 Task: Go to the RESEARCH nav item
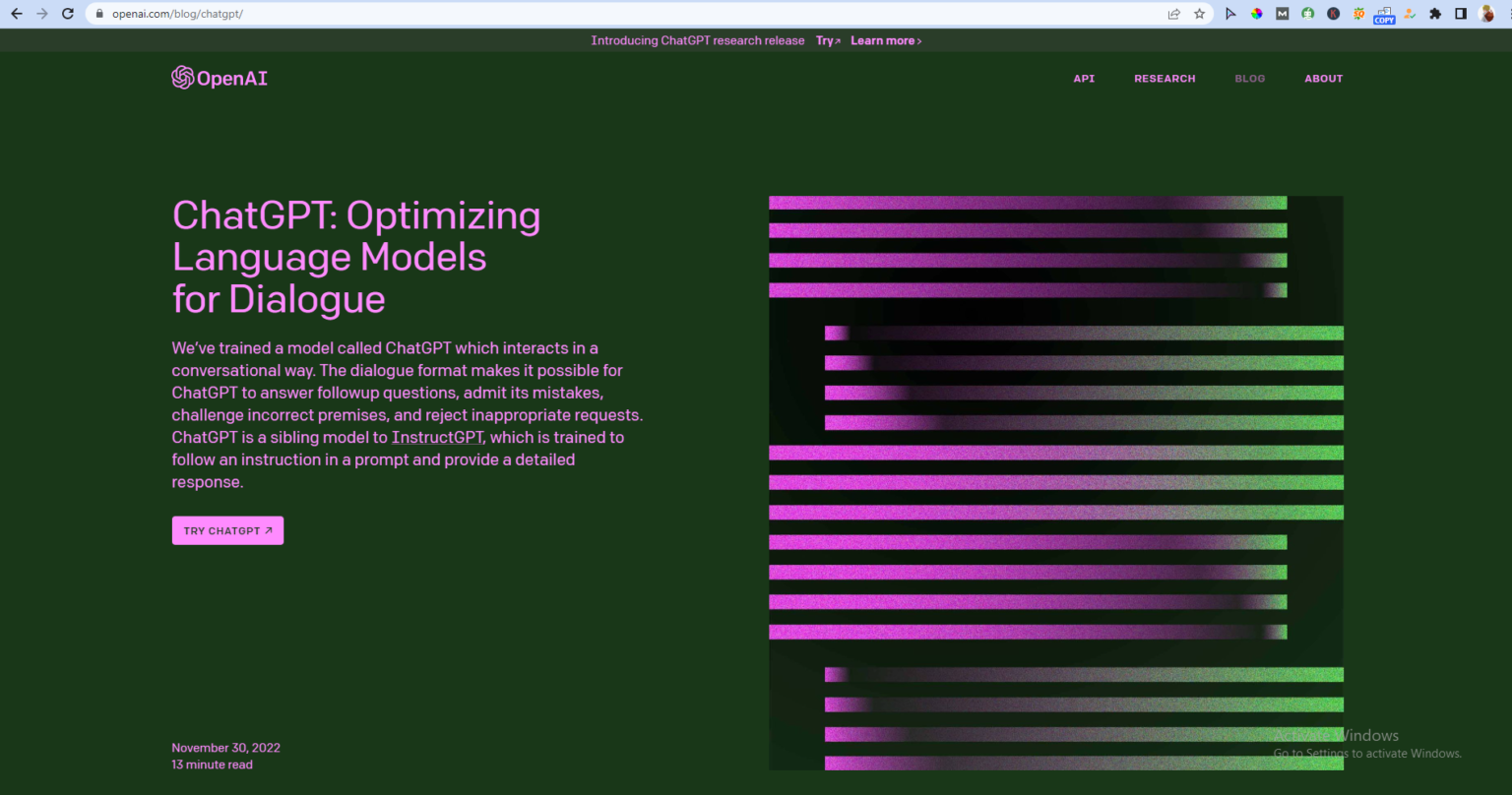[1165, 79]
